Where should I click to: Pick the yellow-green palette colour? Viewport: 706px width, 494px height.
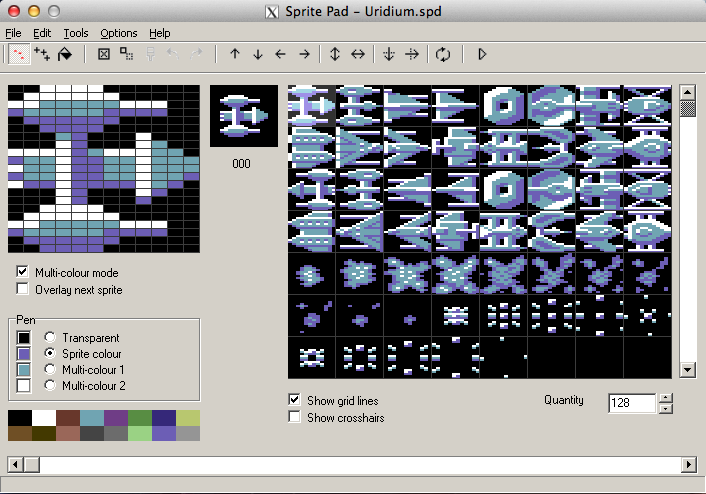click(x=188, y=418)
